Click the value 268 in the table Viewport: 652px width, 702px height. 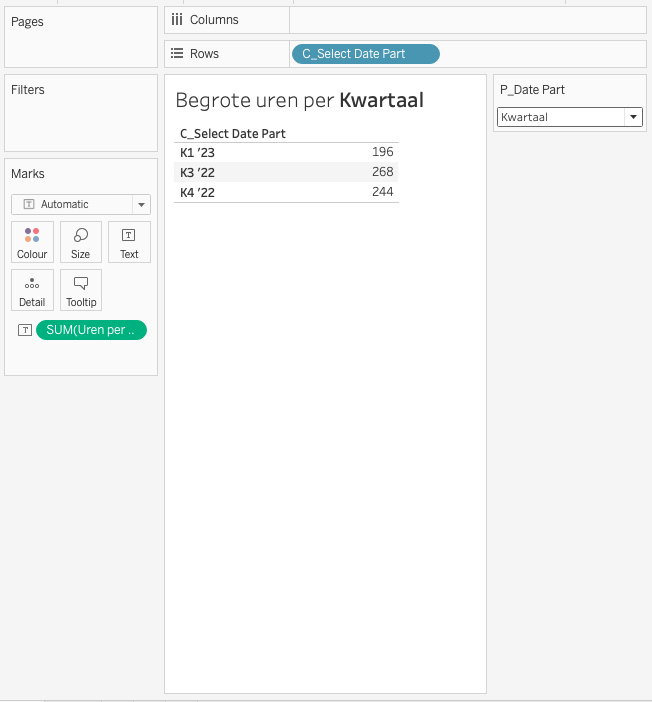click(381, 173)
